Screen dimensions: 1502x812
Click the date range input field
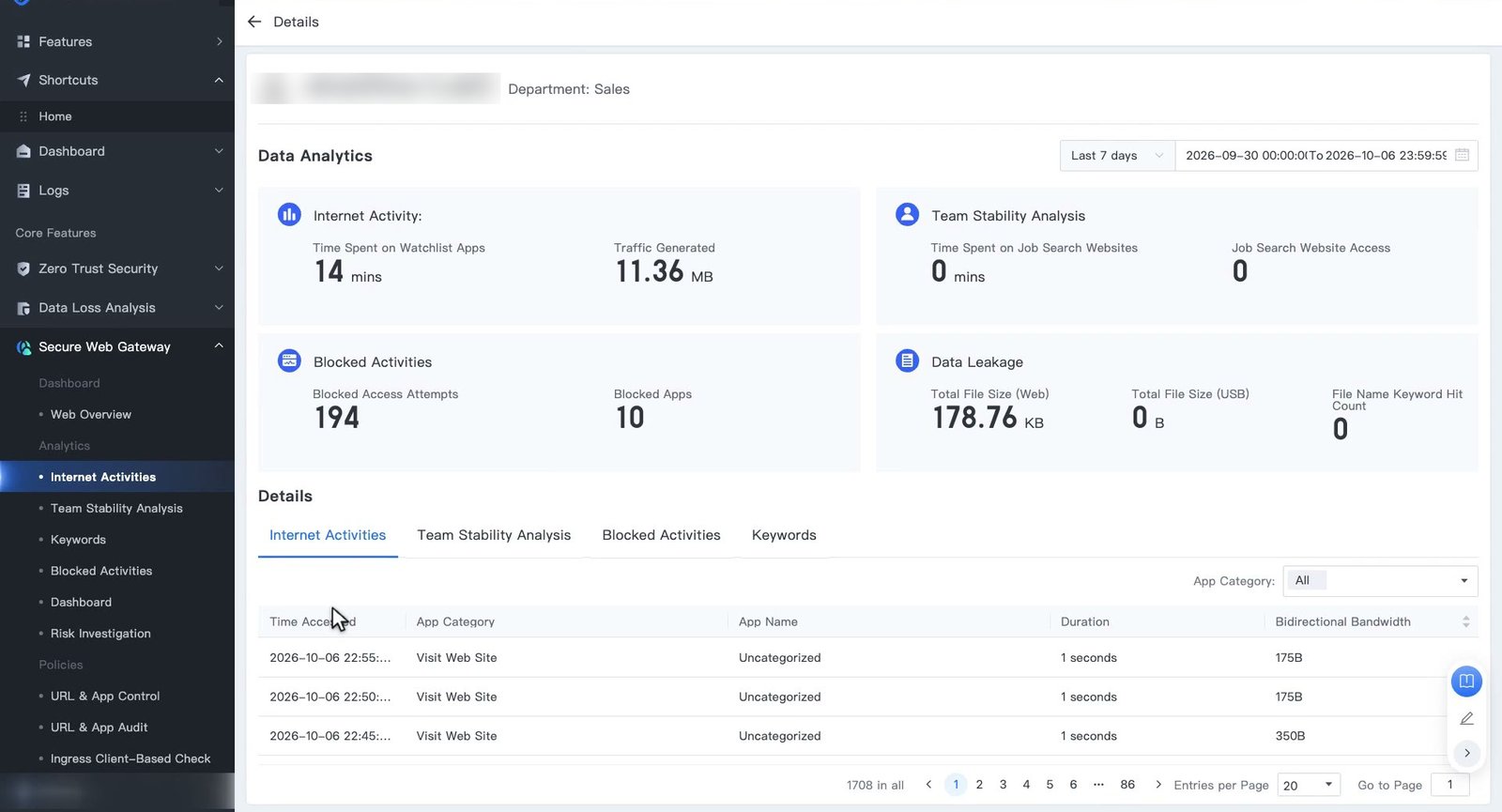click(x=1326, y=155)
